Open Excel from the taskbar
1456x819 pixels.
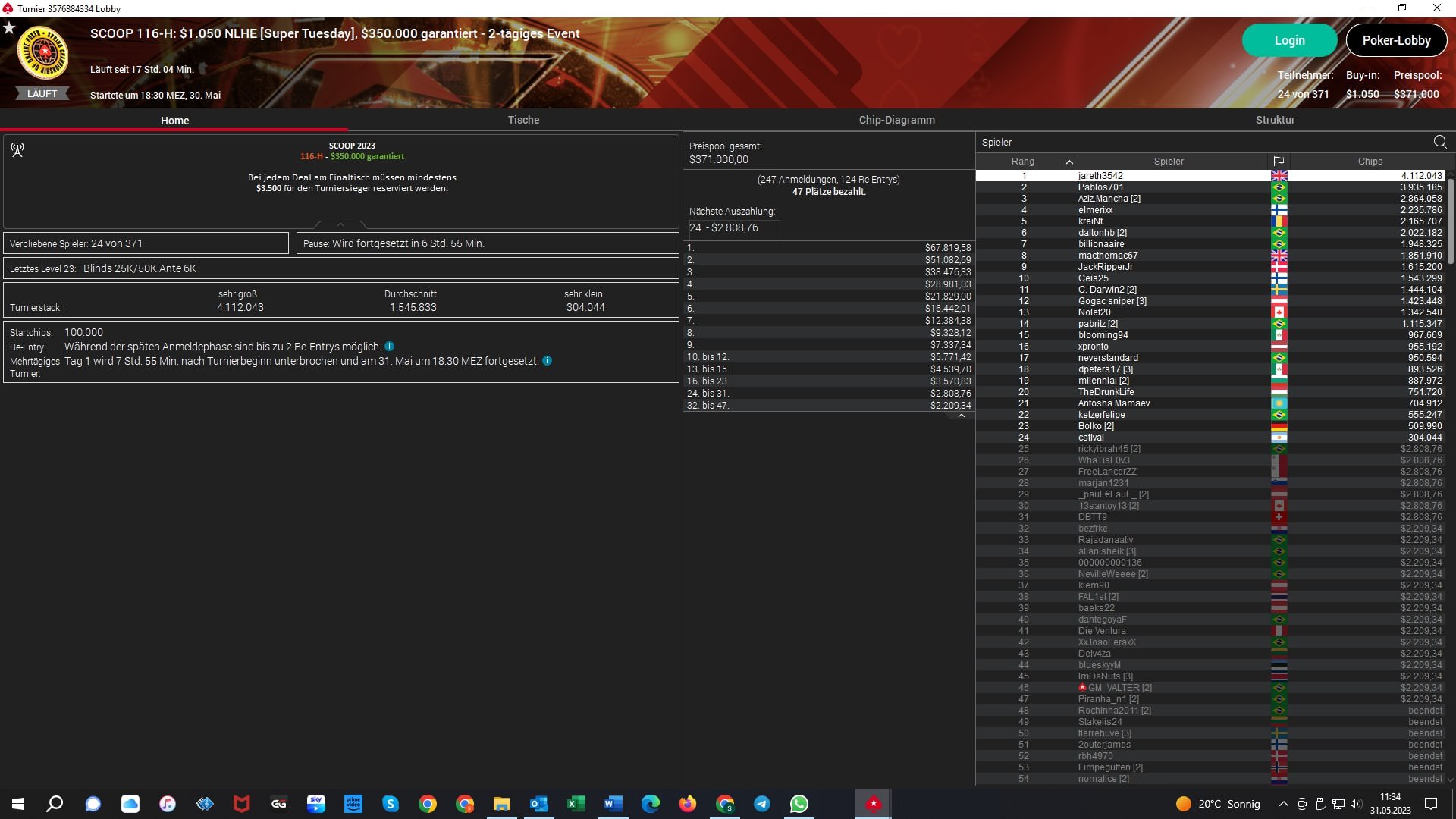click(x=576, y=804)
